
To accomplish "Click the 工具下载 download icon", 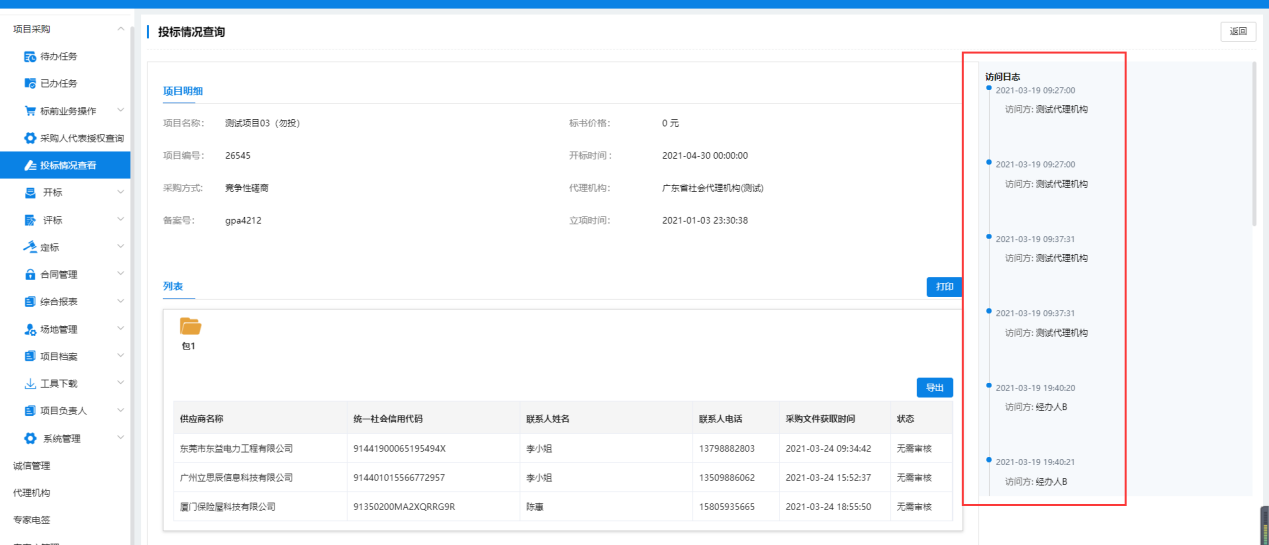I will click(x=30, y=383).
